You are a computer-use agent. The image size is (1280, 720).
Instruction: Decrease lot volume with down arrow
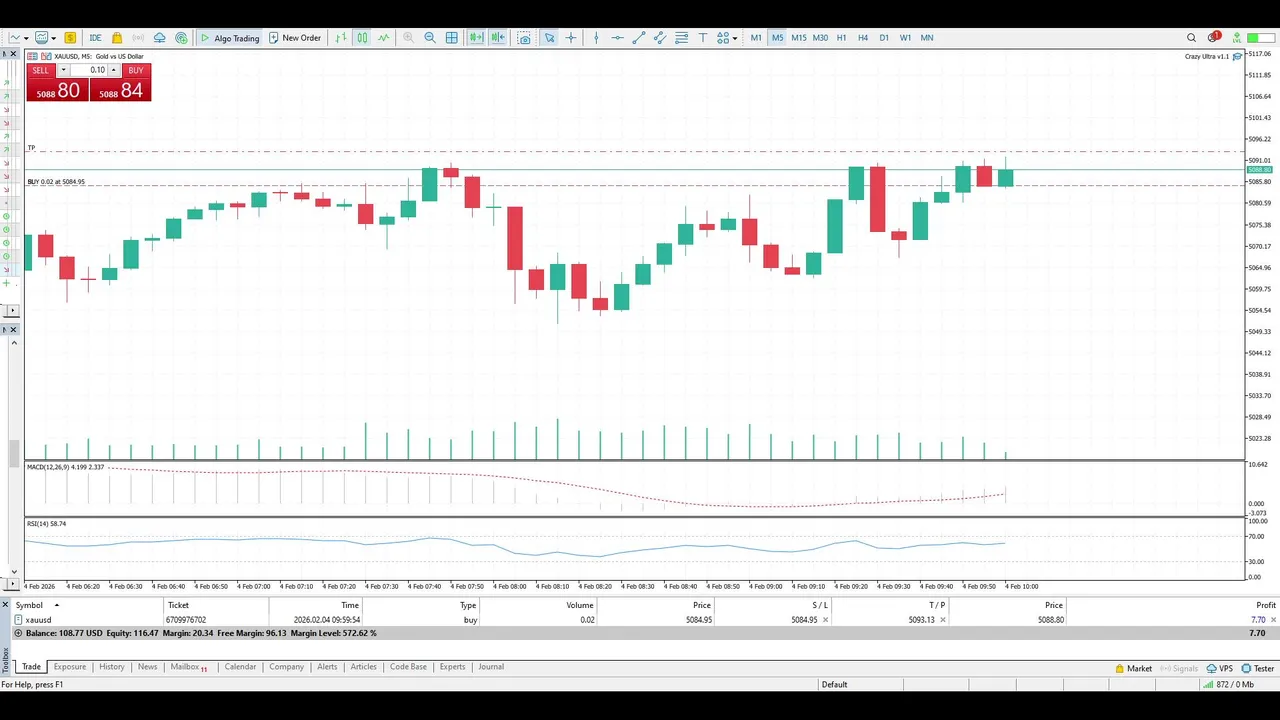[63, 70]
